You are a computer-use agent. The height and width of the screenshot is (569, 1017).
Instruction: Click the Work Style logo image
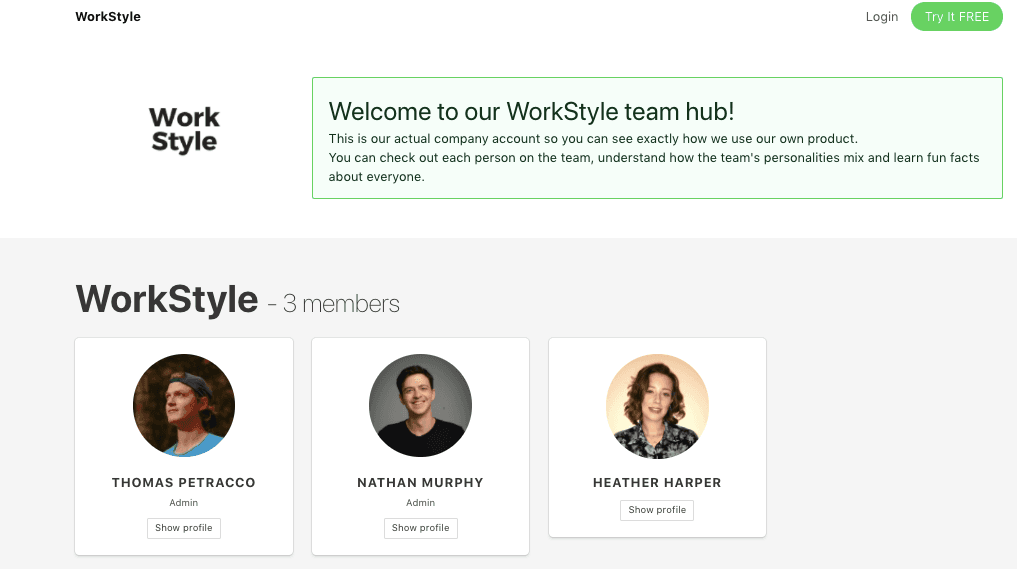[184, 130]
